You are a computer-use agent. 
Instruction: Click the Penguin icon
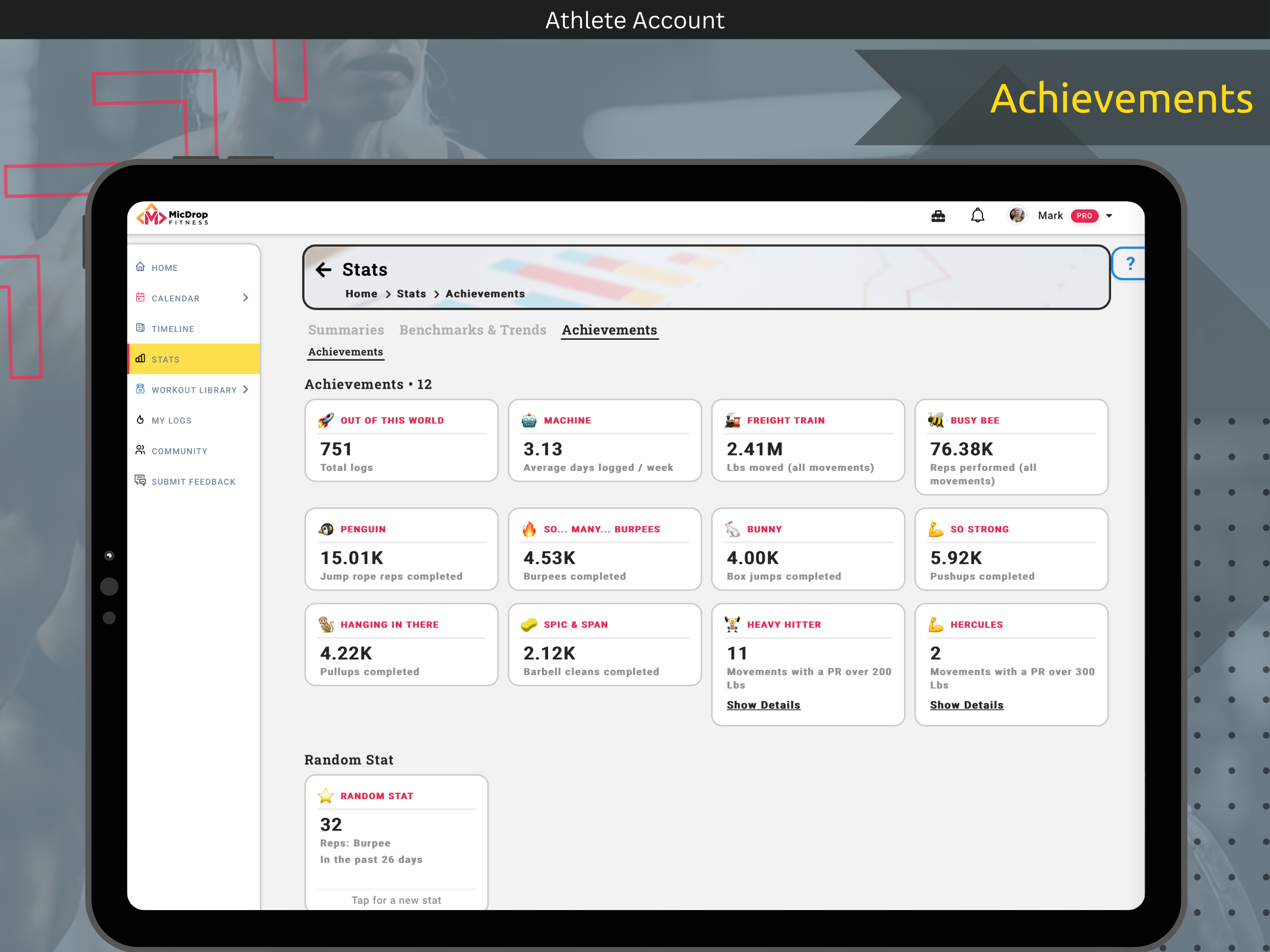[325, 529]
